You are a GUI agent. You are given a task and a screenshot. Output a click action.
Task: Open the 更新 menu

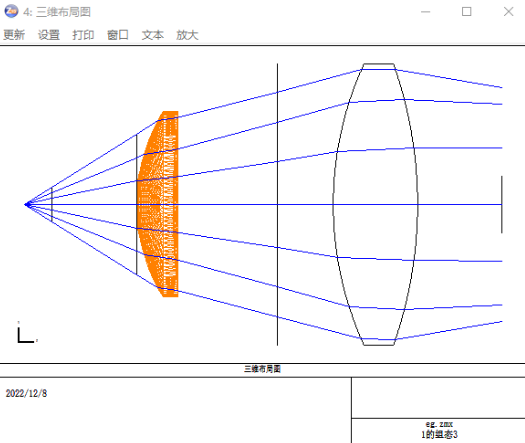[14, 35]
